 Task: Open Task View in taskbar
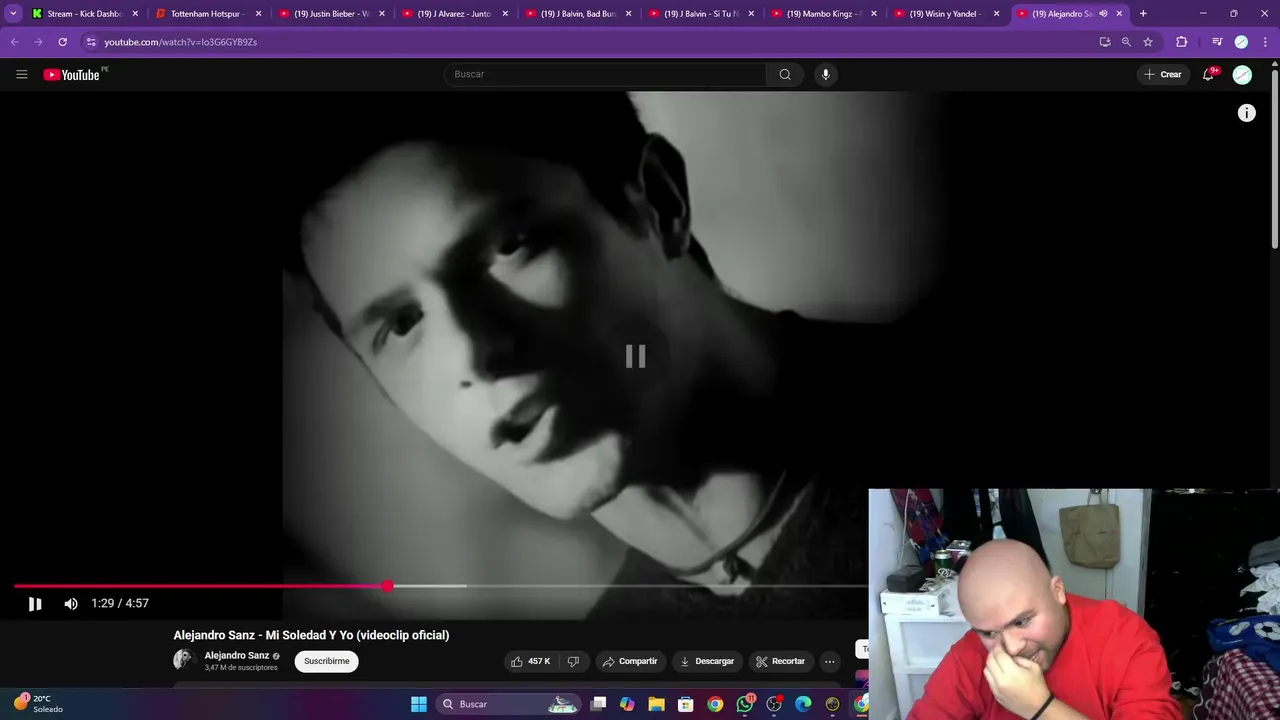click(x=598, y=704)
